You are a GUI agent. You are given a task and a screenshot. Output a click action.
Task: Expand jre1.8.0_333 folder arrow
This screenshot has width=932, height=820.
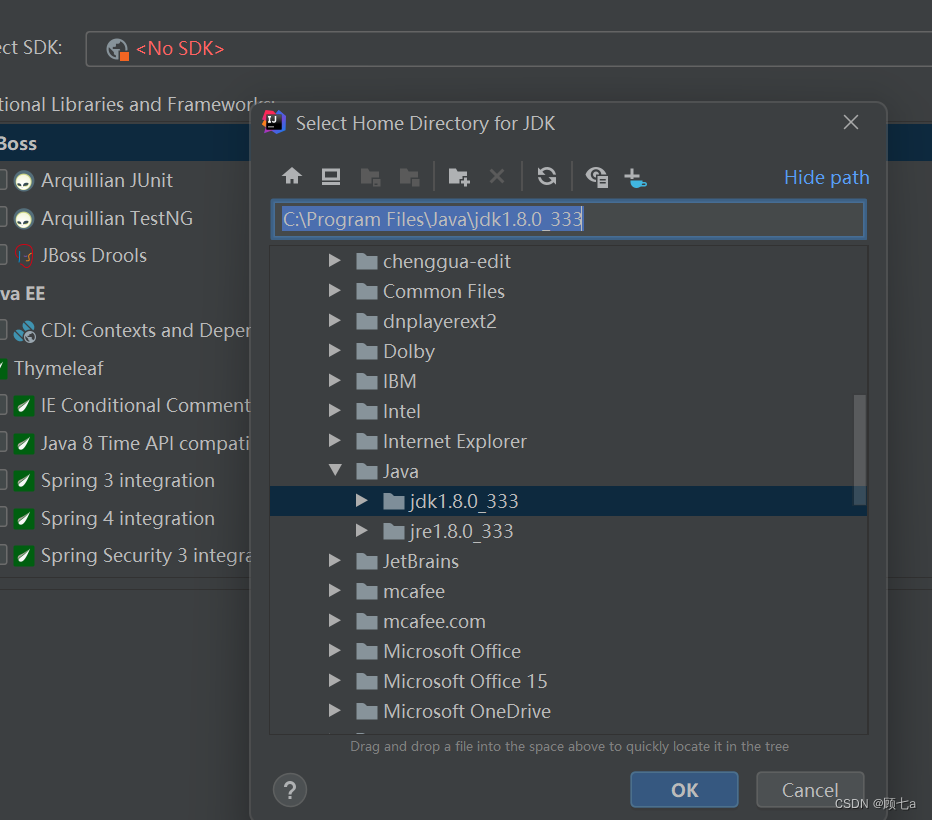pos(361,531)
